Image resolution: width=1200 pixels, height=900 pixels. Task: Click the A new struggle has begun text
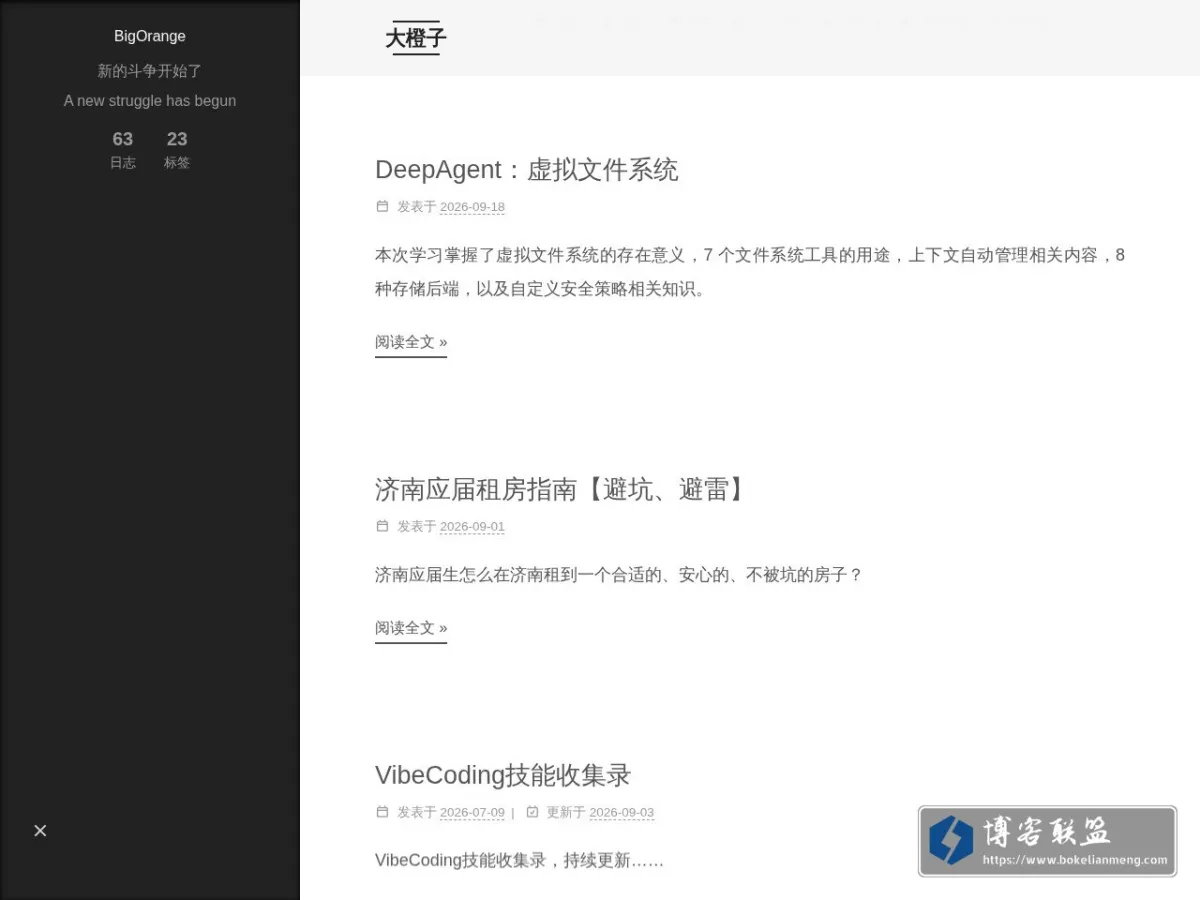pyautogui.click(x=150, y=101)
